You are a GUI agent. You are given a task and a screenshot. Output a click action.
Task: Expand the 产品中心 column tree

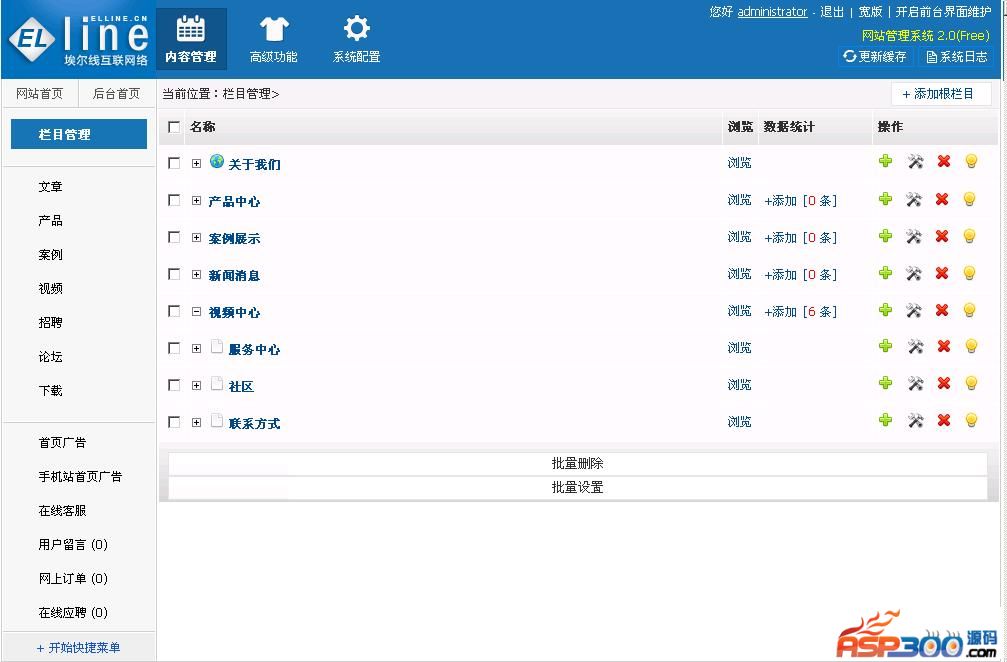coord(197,200)
